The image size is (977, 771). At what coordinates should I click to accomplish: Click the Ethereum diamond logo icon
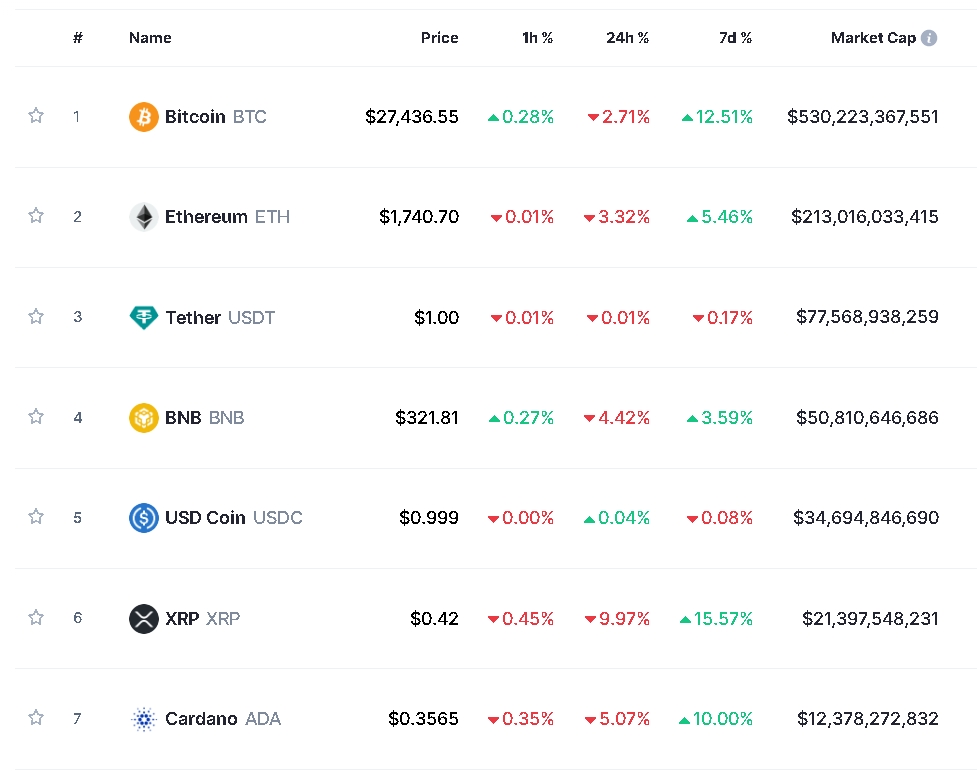[x=144, y=217]
